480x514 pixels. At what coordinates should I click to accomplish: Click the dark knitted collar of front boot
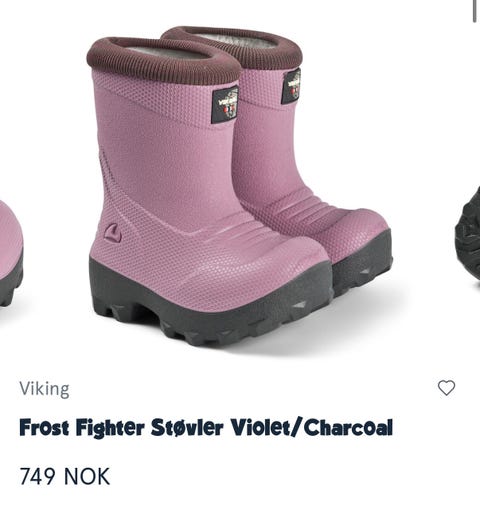[x=163, y=62]
